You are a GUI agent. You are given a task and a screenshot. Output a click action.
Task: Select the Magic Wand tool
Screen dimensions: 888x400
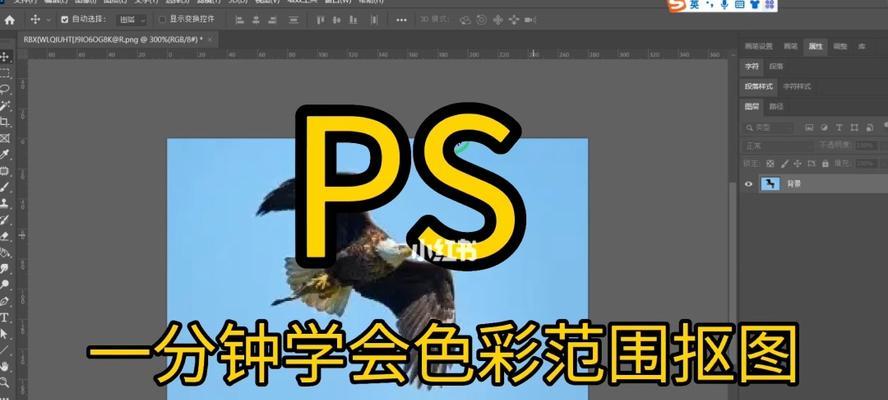[5, 105]
